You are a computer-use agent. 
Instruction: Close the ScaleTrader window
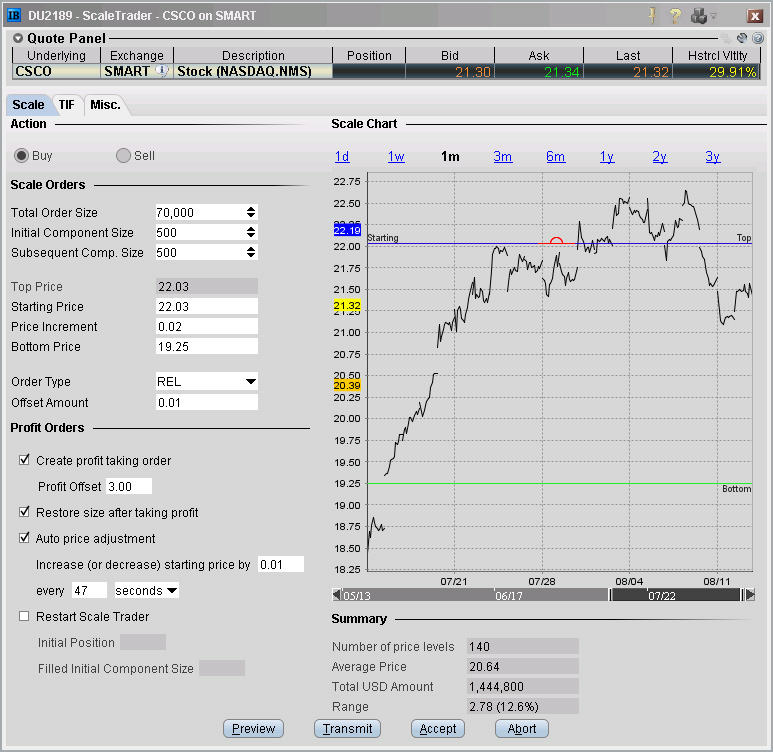tap(754, 16)
